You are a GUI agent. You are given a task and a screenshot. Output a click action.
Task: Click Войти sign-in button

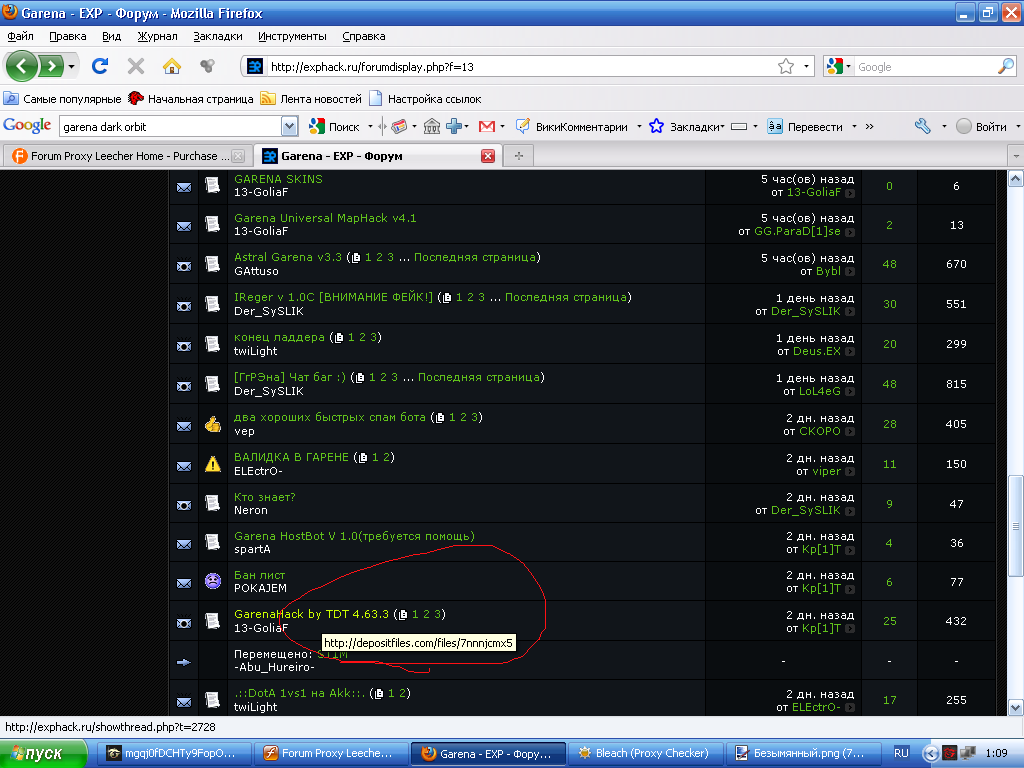(x=982, y=127)
